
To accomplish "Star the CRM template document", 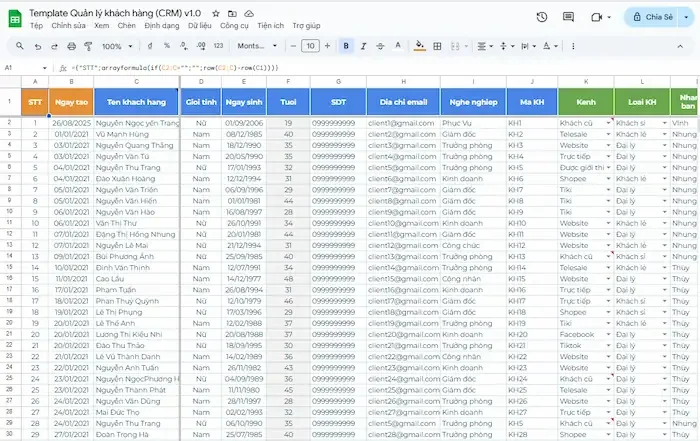I will click(x=216, y=13).
